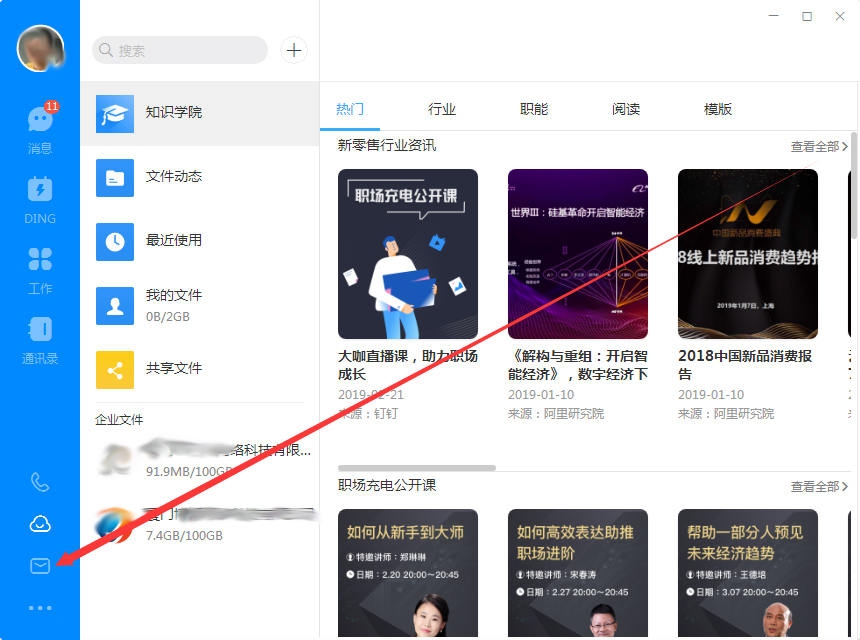Select the DING icon in the left sidebar

39,198
